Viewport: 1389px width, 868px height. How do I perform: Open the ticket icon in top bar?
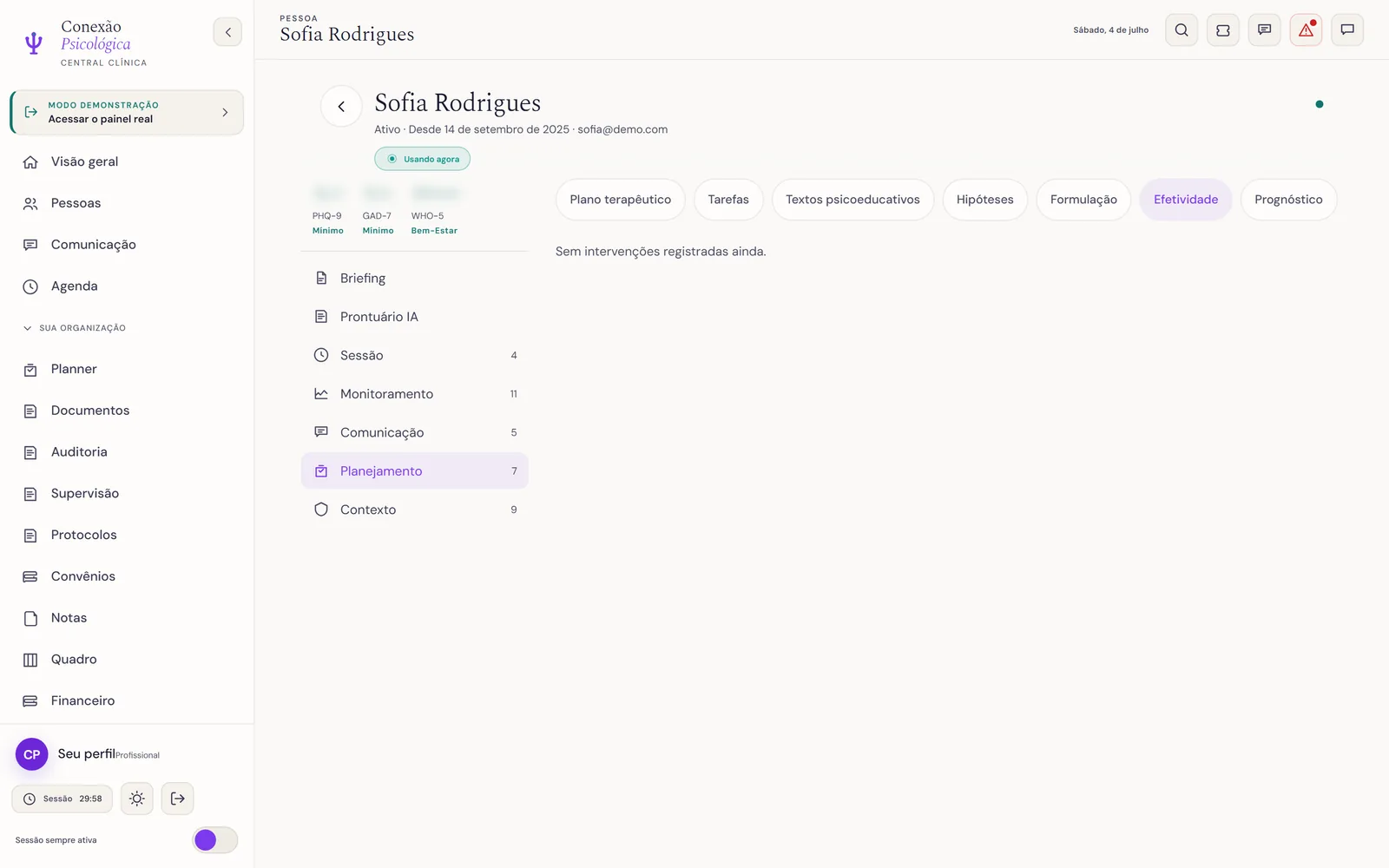point(1222,30)
